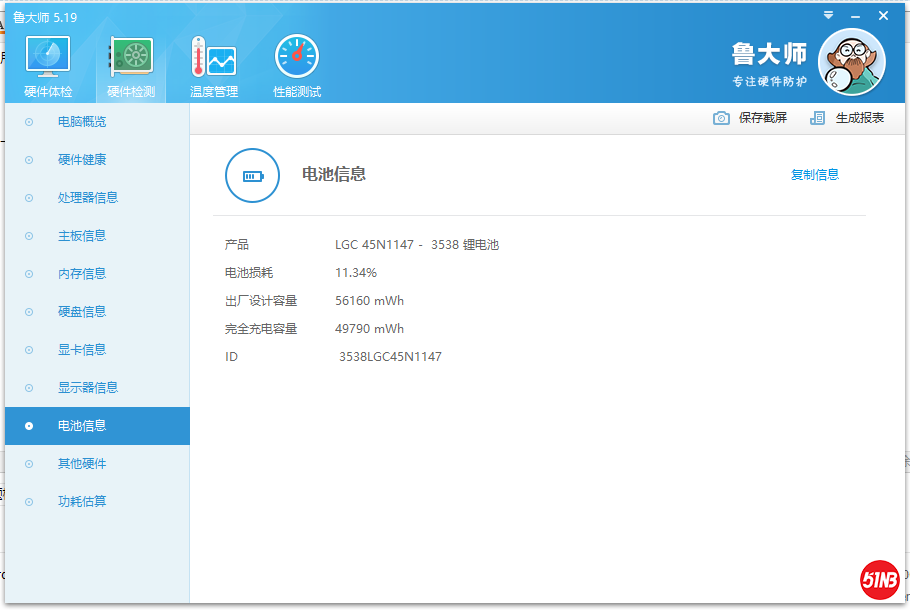Image resolution: width=910 pixels, height=610 pixels.
Task: Launch 性能测试 (Performance Test) speedometer icon
Action: (295, 57)
